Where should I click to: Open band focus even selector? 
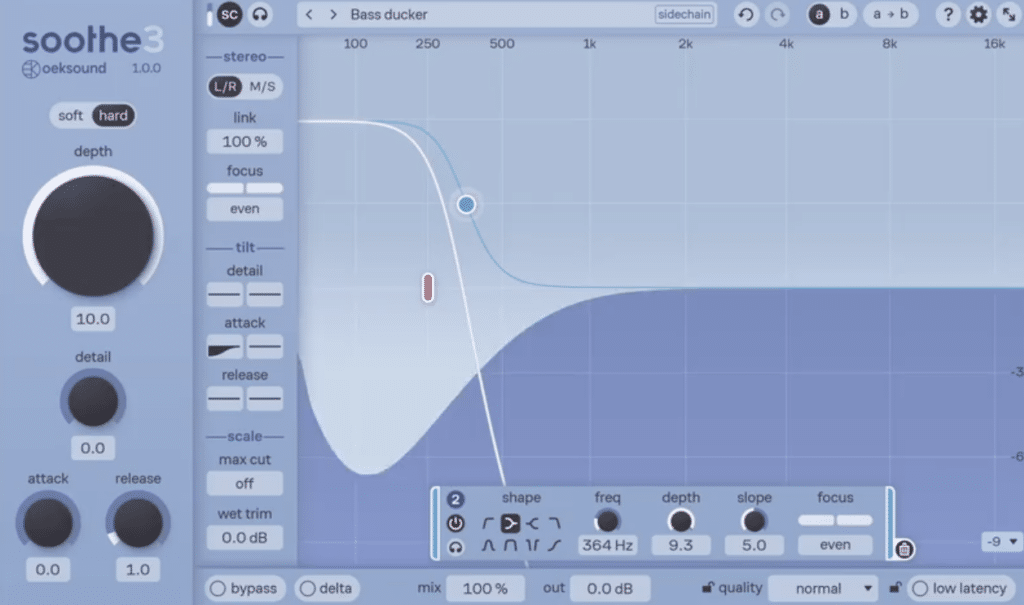click(835, 545)
